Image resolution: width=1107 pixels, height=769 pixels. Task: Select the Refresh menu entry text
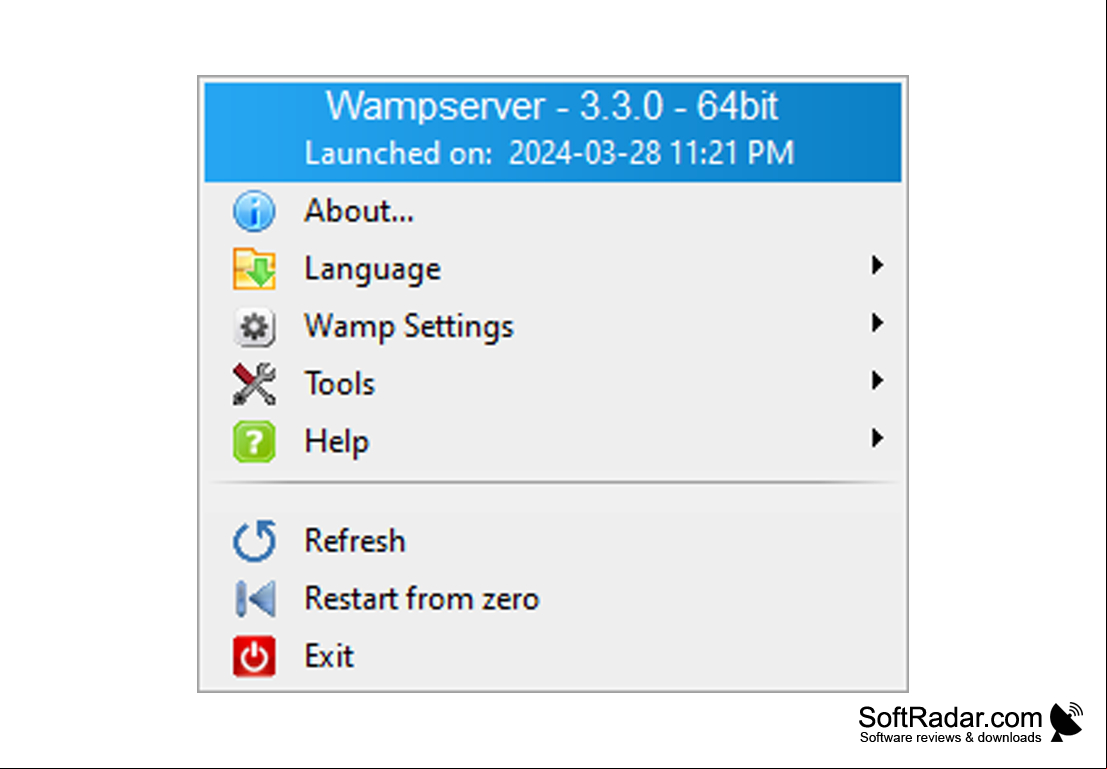[x=355, y=542]
